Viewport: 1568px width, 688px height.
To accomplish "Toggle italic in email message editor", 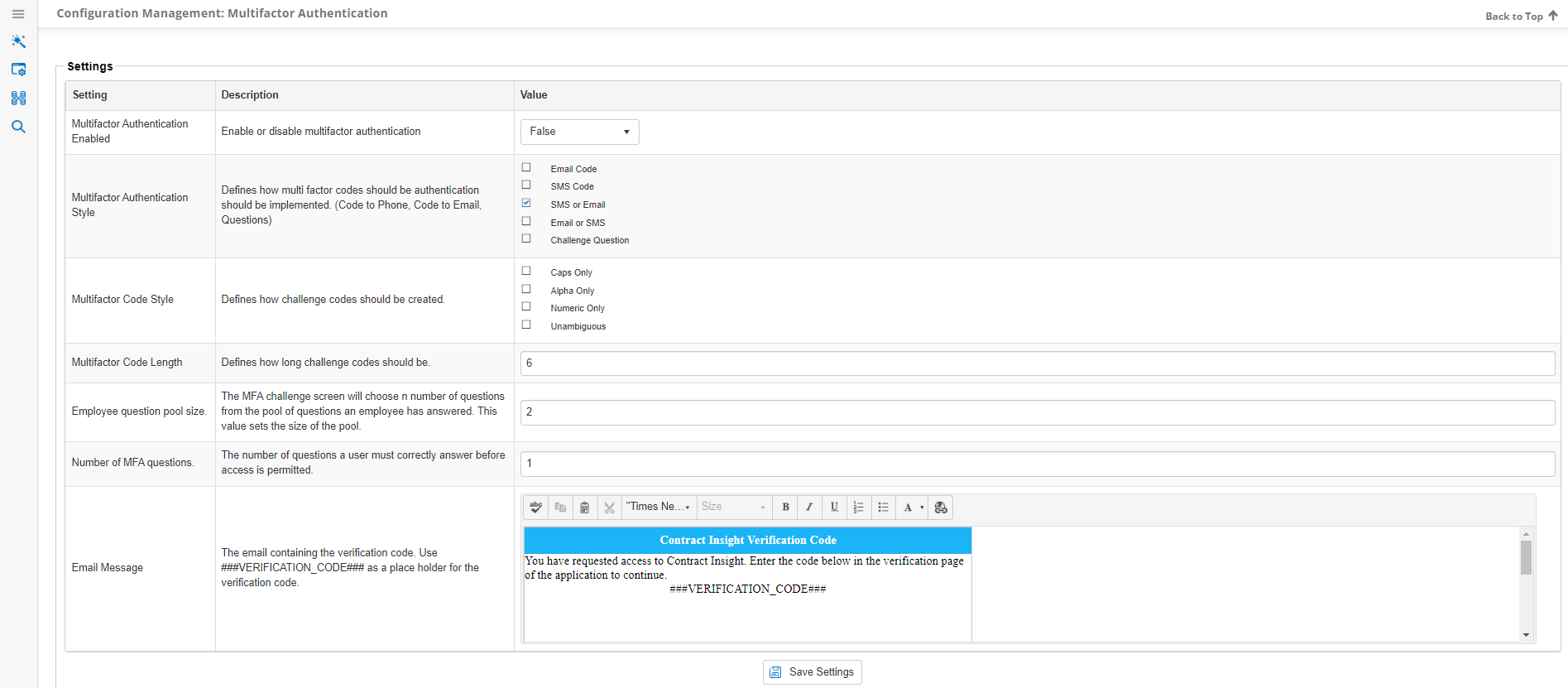I will [809, 508].
